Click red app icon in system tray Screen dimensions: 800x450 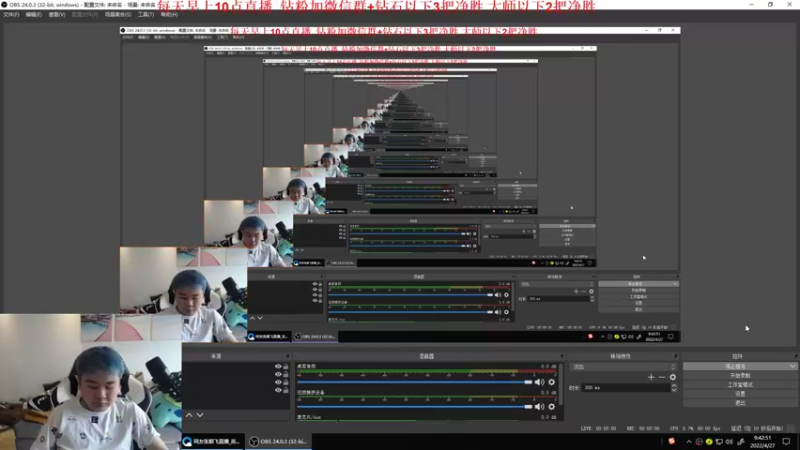click(x=671, y=441)
